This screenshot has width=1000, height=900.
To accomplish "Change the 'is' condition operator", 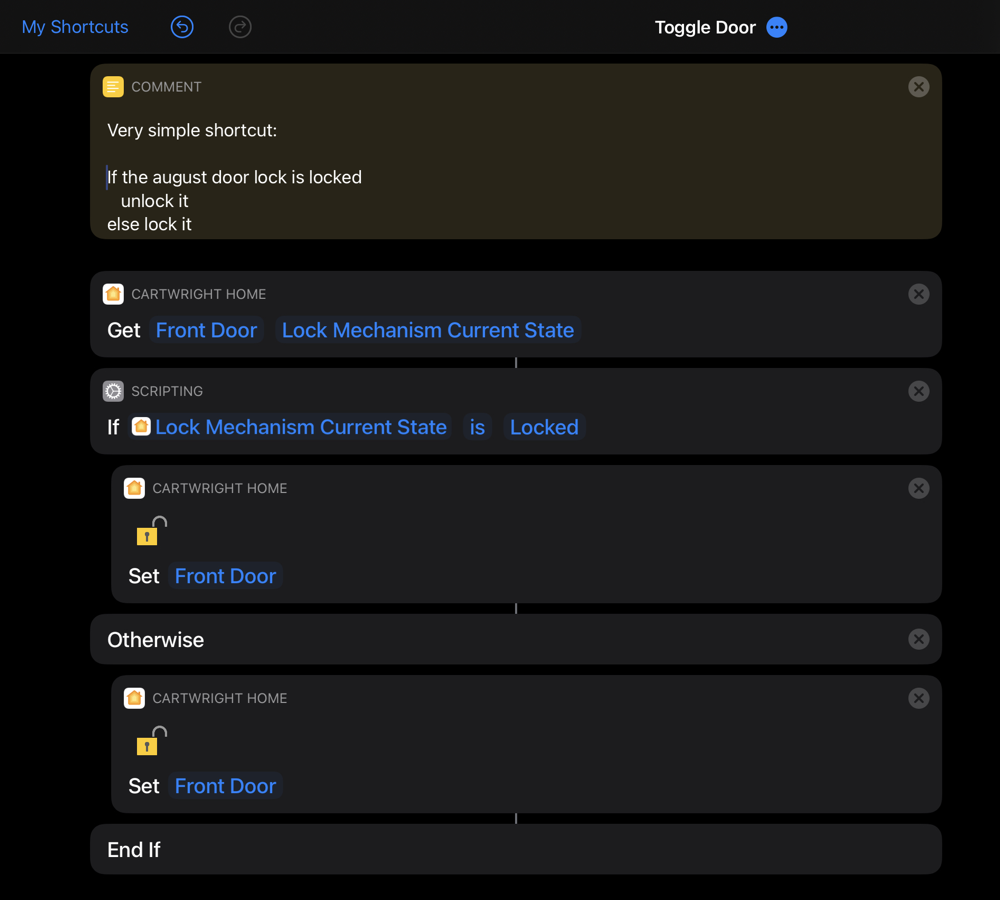I will [x=477, y=427].
